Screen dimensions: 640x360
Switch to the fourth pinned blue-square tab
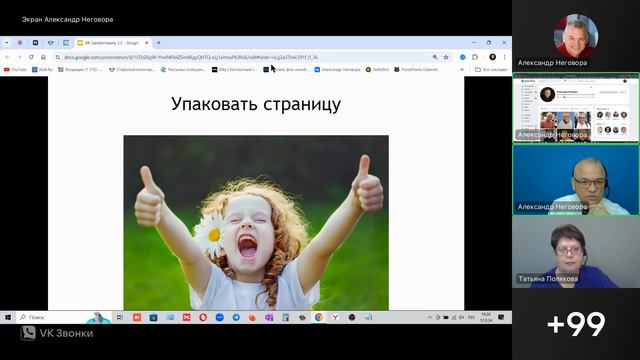click(x=66, y=43)
